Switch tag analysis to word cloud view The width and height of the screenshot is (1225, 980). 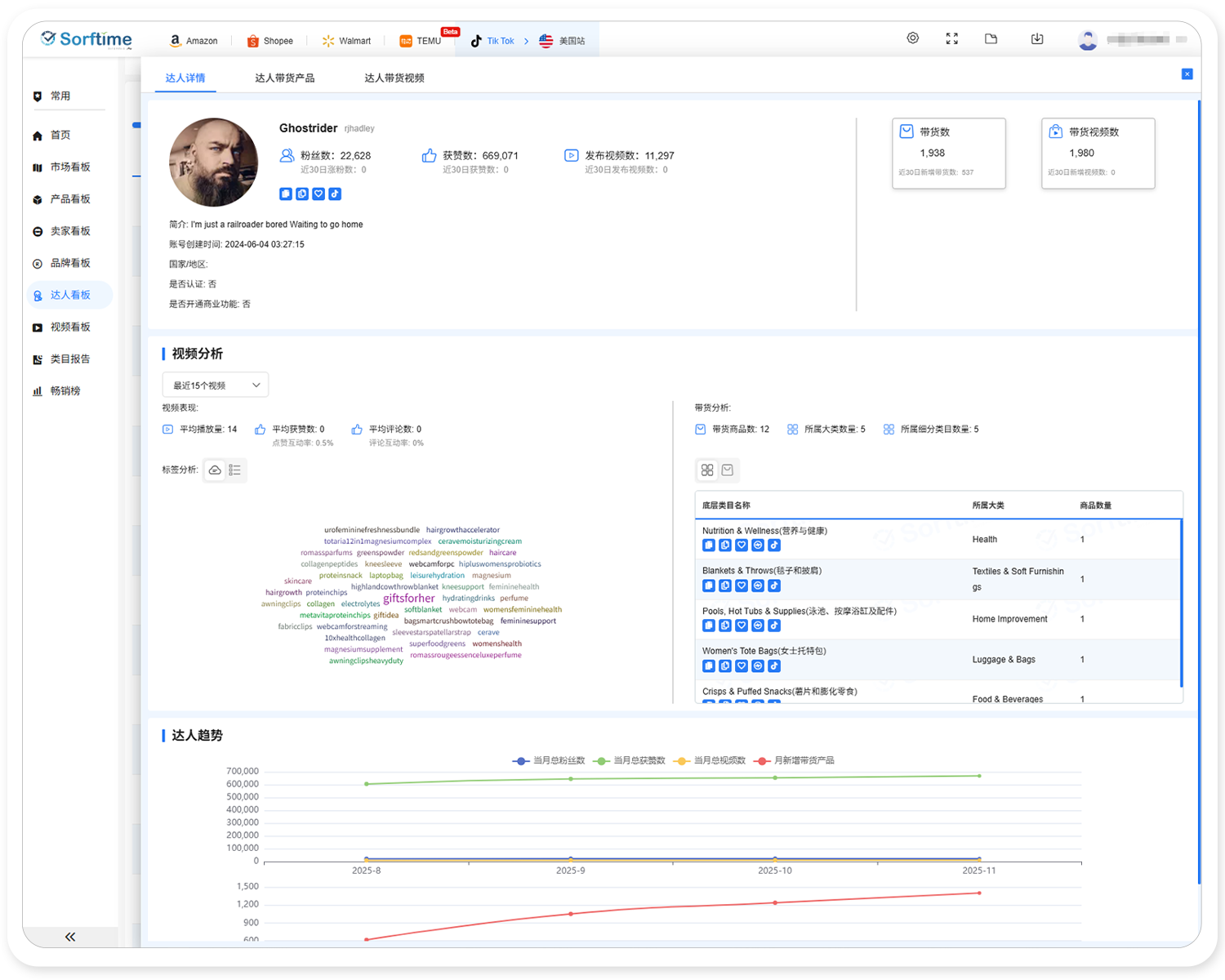click(x=215, y=470)
